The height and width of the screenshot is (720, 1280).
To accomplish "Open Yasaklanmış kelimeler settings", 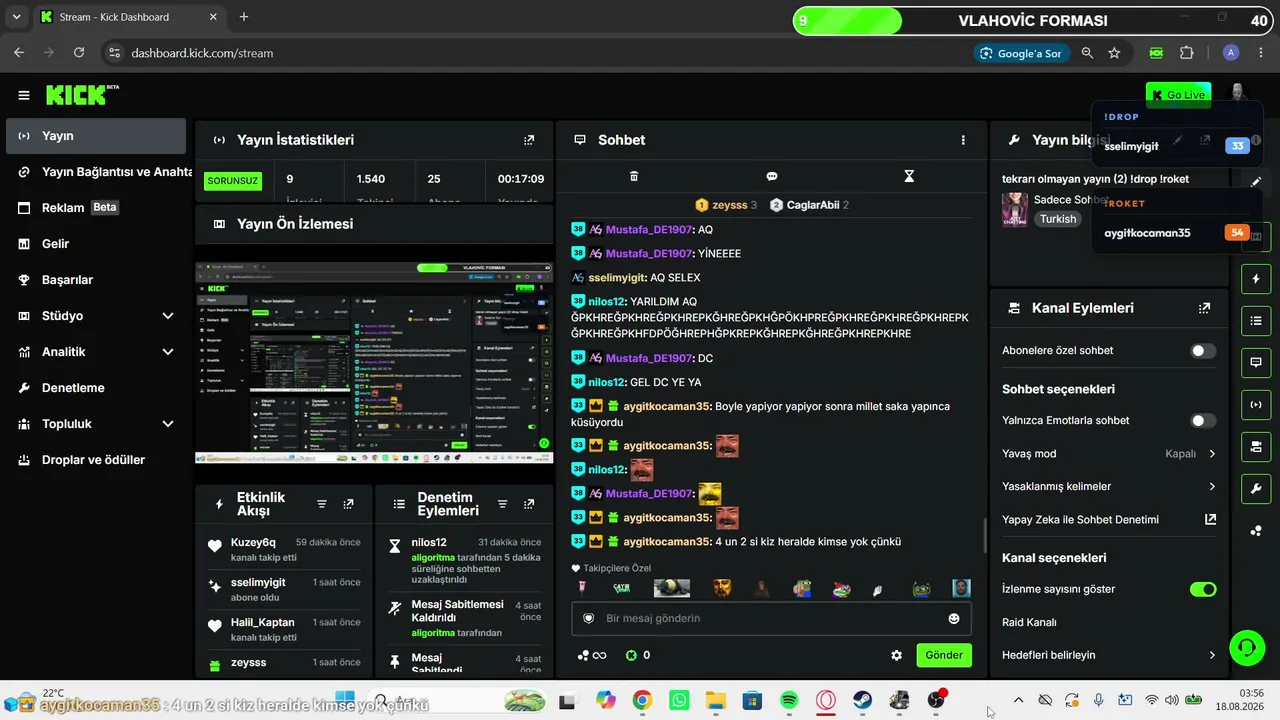I will click(1109, 487).
